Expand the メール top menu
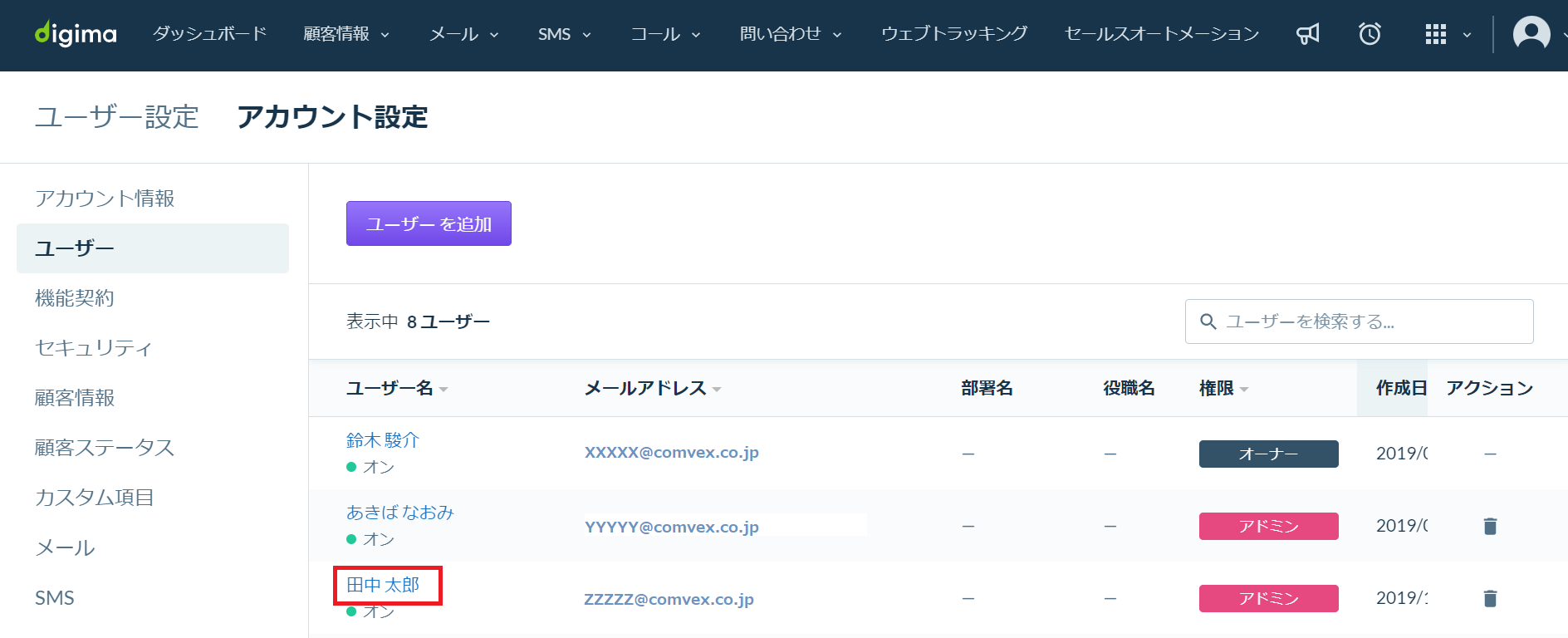 point(463,34)
